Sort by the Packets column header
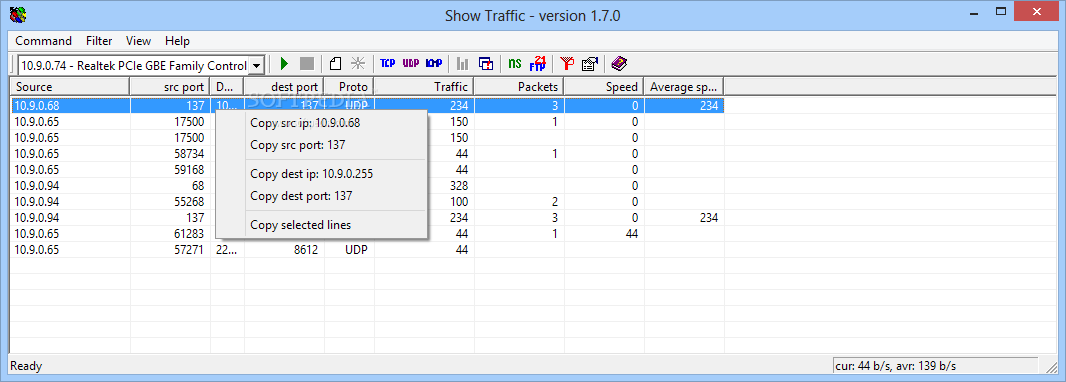 tap(519, 86)
